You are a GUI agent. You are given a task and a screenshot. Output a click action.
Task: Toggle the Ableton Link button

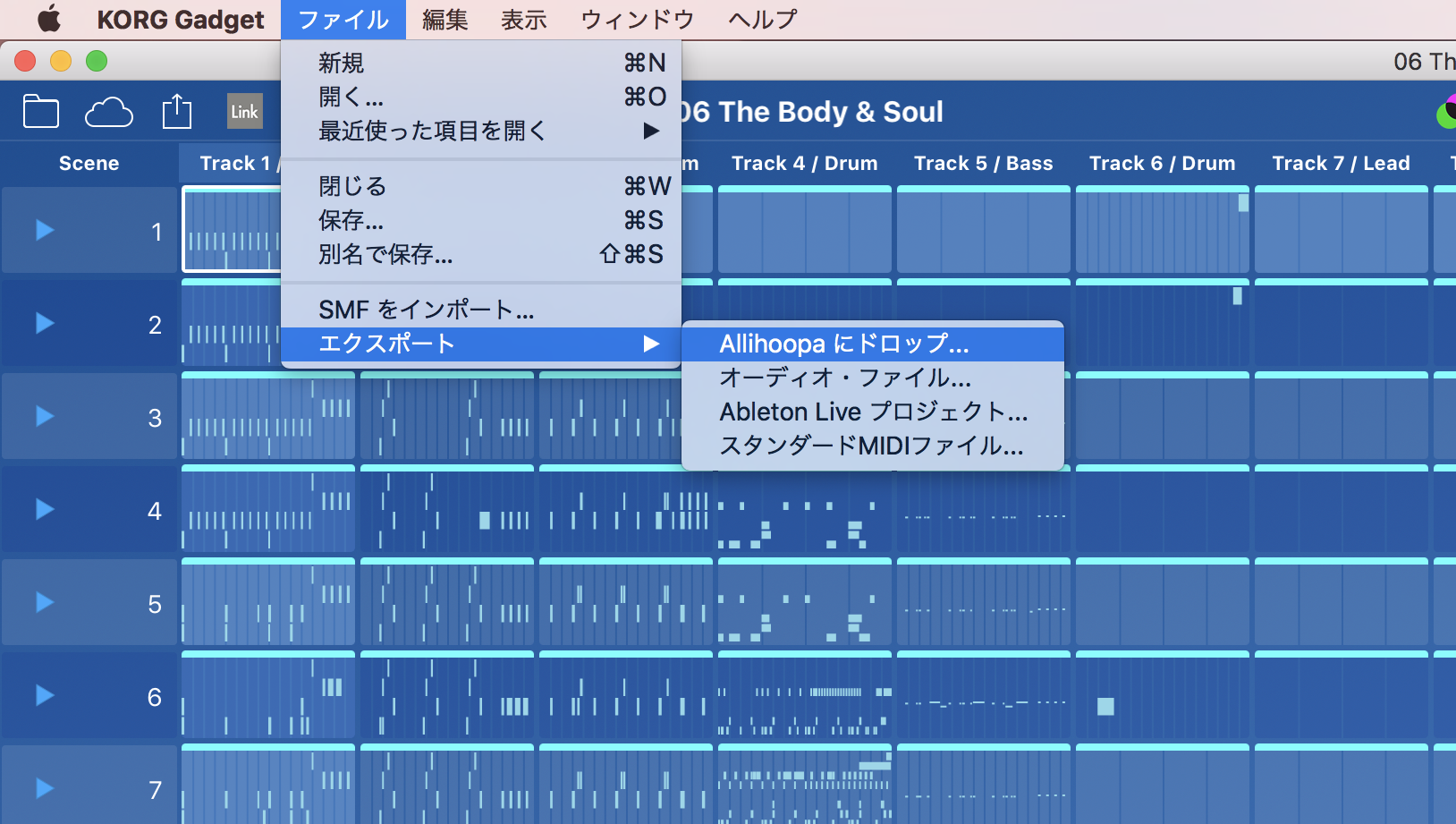[x=244, y=112]
